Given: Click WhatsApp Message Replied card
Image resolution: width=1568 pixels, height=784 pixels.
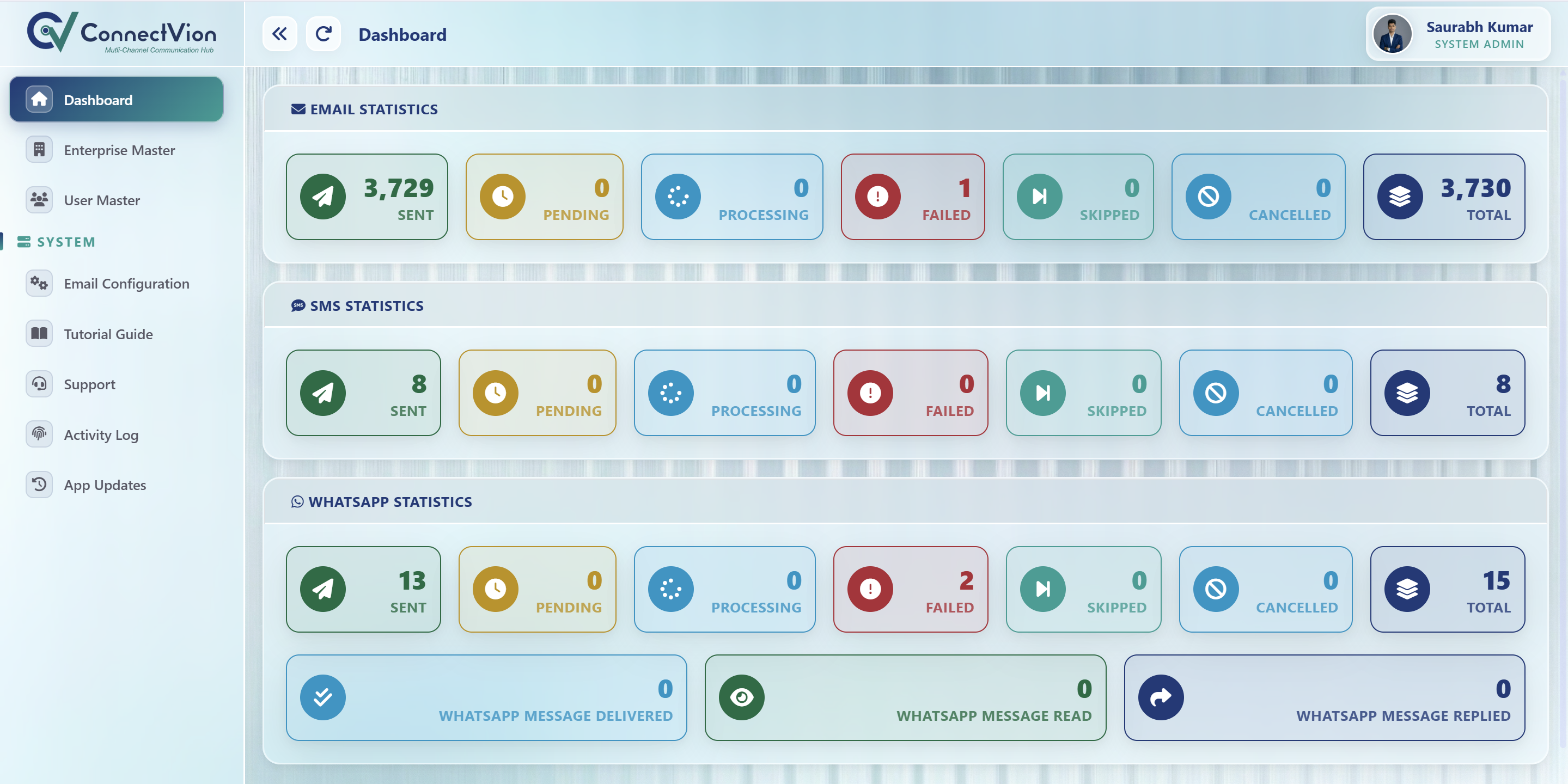Looking at the screenshot, I should click(1324, 697).
